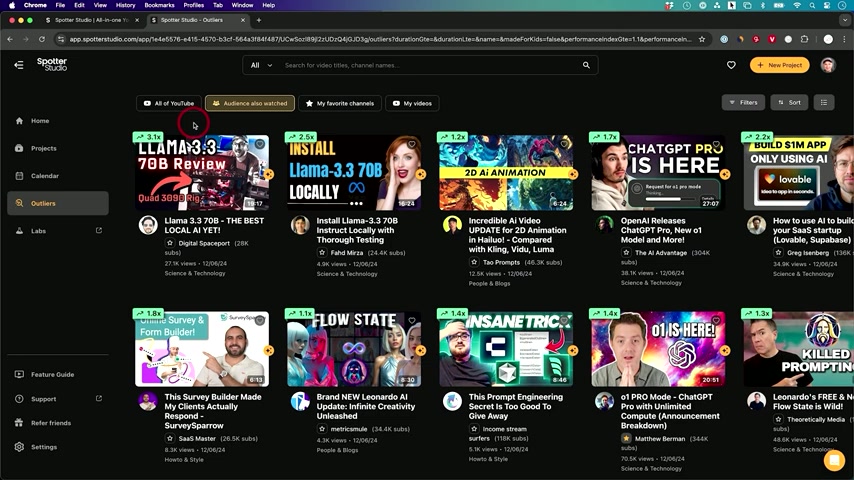Star the Theoretically Media channel
Viewport: 854px width, 480px height.
(778, 420)
